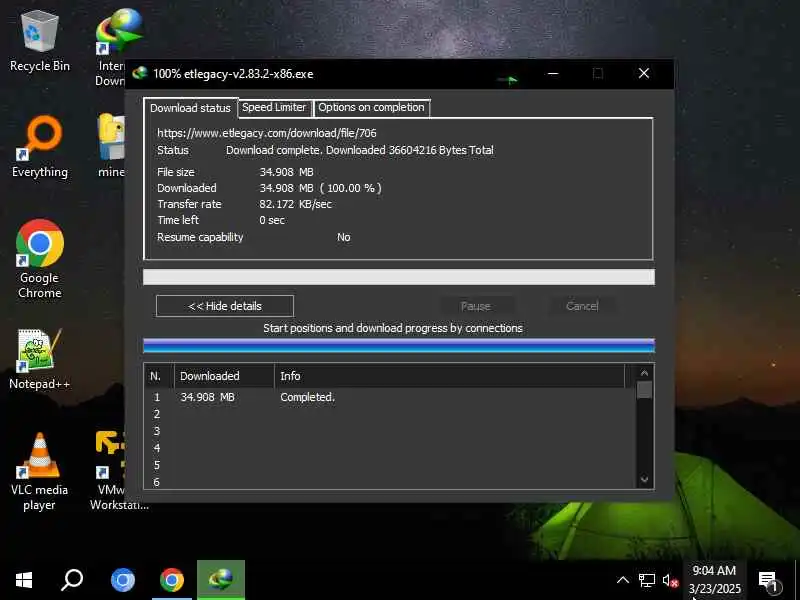This screenshot has height=600, width=800.
Task: Click the N. column header
Action: 159,376
